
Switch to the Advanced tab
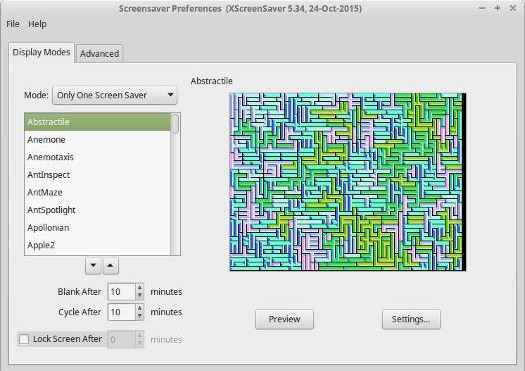pos(99,54)
